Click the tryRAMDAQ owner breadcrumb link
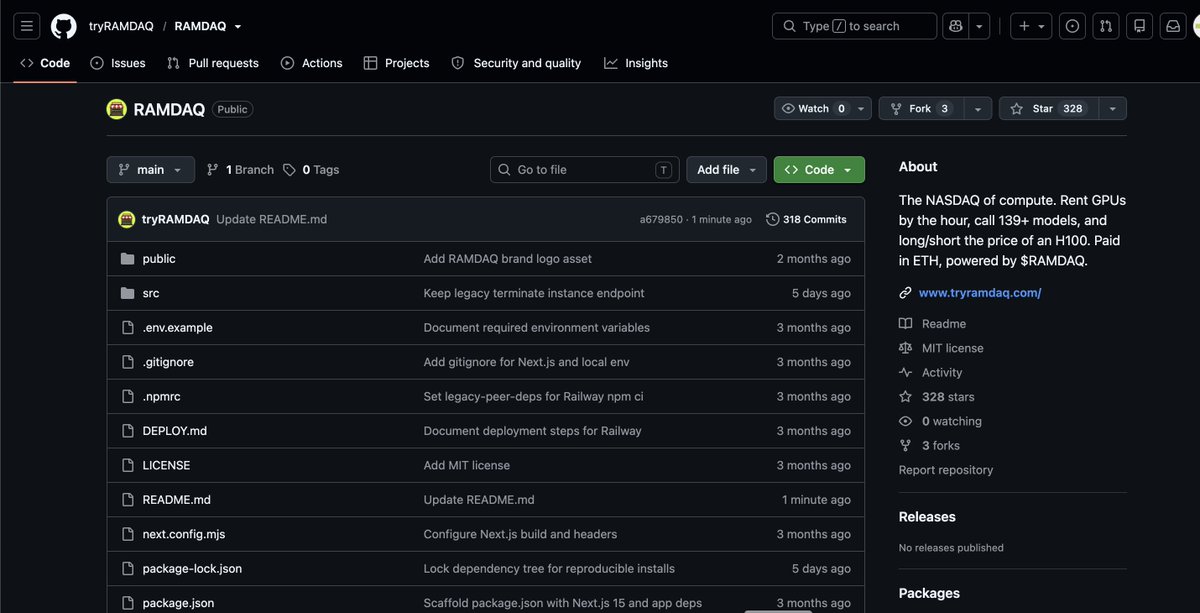This screenshot has height=613, width=1200. [x=121, y=26]
